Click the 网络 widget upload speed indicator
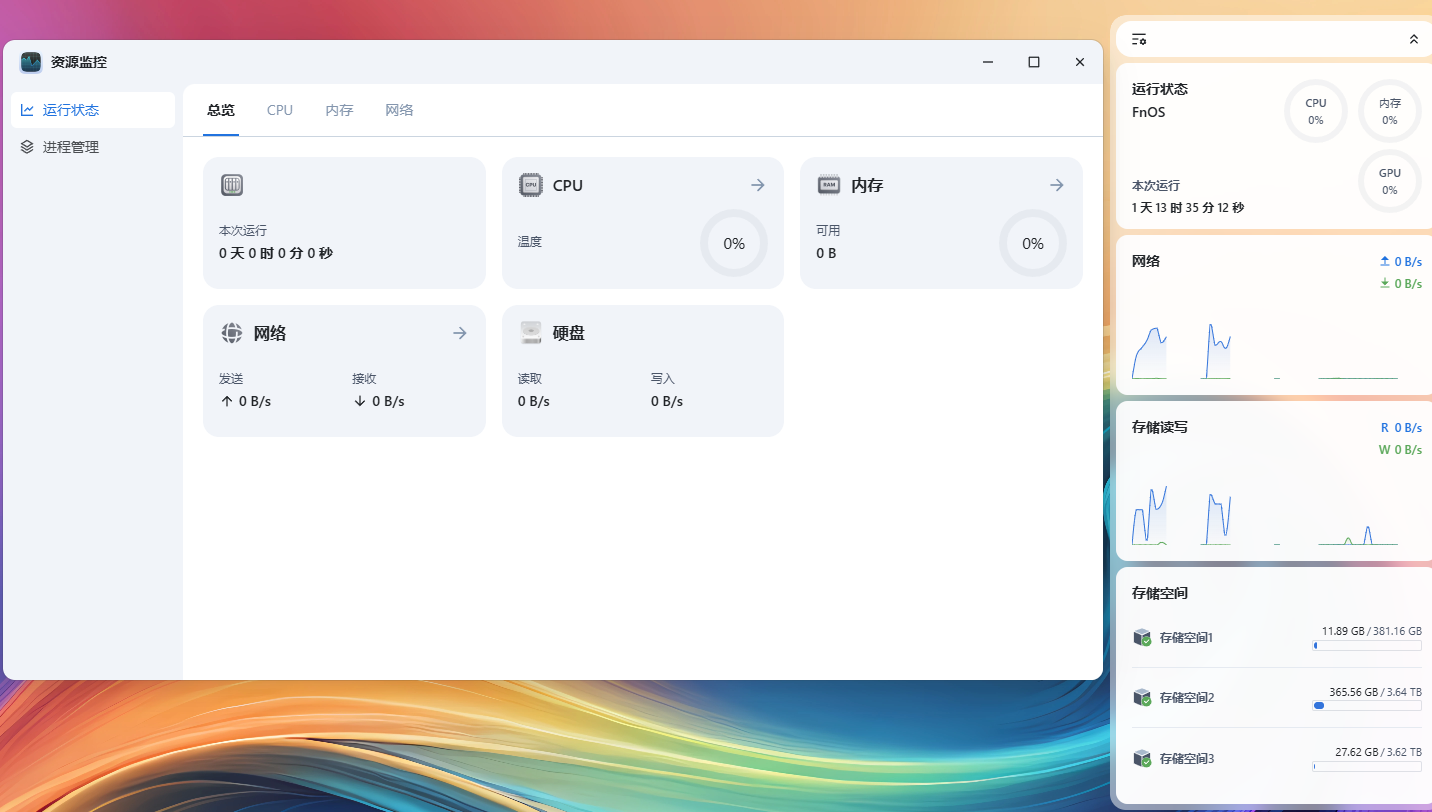Viewport: 1432px width, 812px height. click(1400, 261)
